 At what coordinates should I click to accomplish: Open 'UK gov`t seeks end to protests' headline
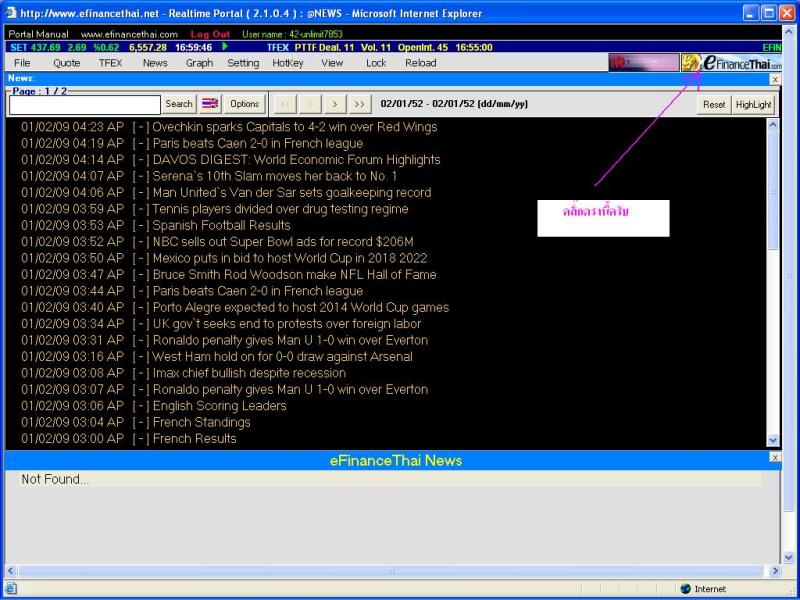(287, 323)
